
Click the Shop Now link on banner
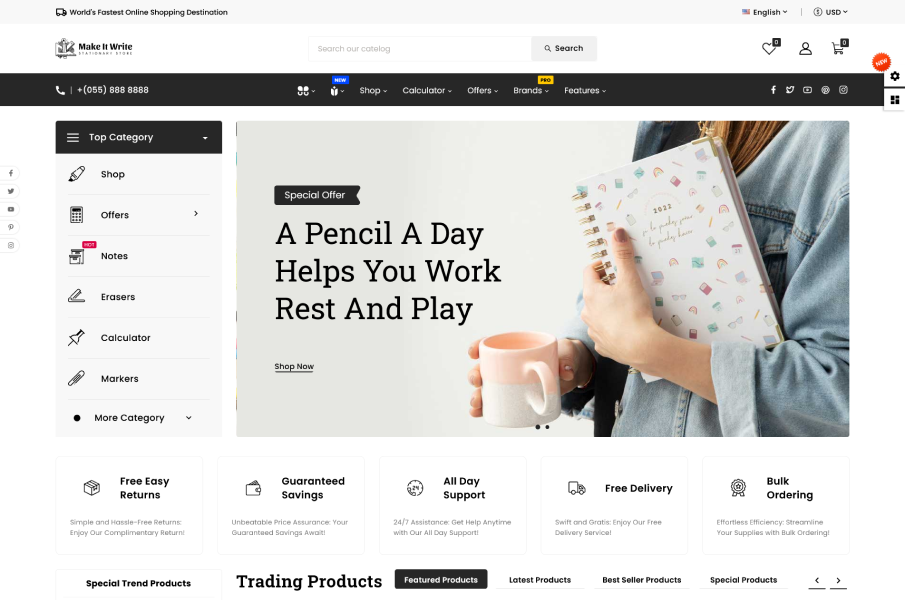point(294,366)
